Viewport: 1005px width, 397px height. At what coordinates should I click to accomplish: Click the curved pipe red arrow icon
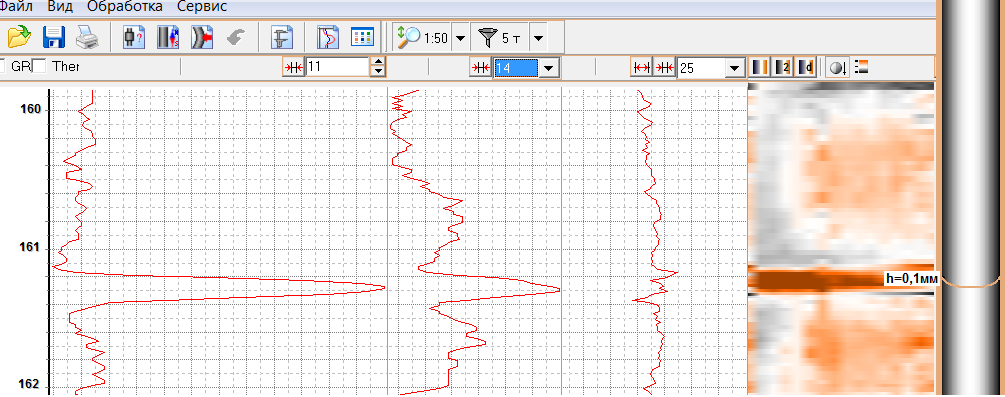[202, 37]
